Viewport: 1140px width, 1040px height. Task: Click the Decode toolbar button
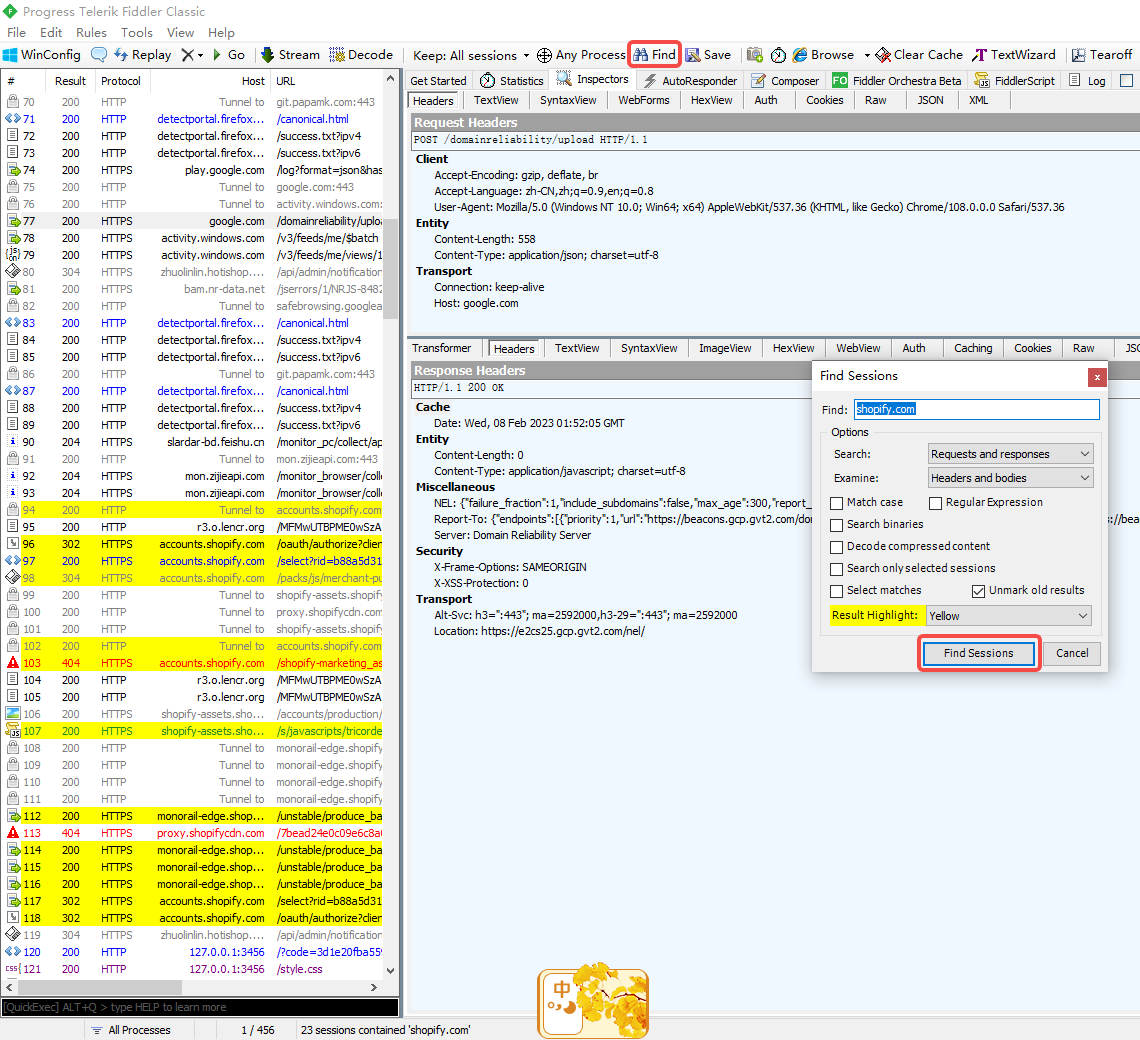click(361, 55)
